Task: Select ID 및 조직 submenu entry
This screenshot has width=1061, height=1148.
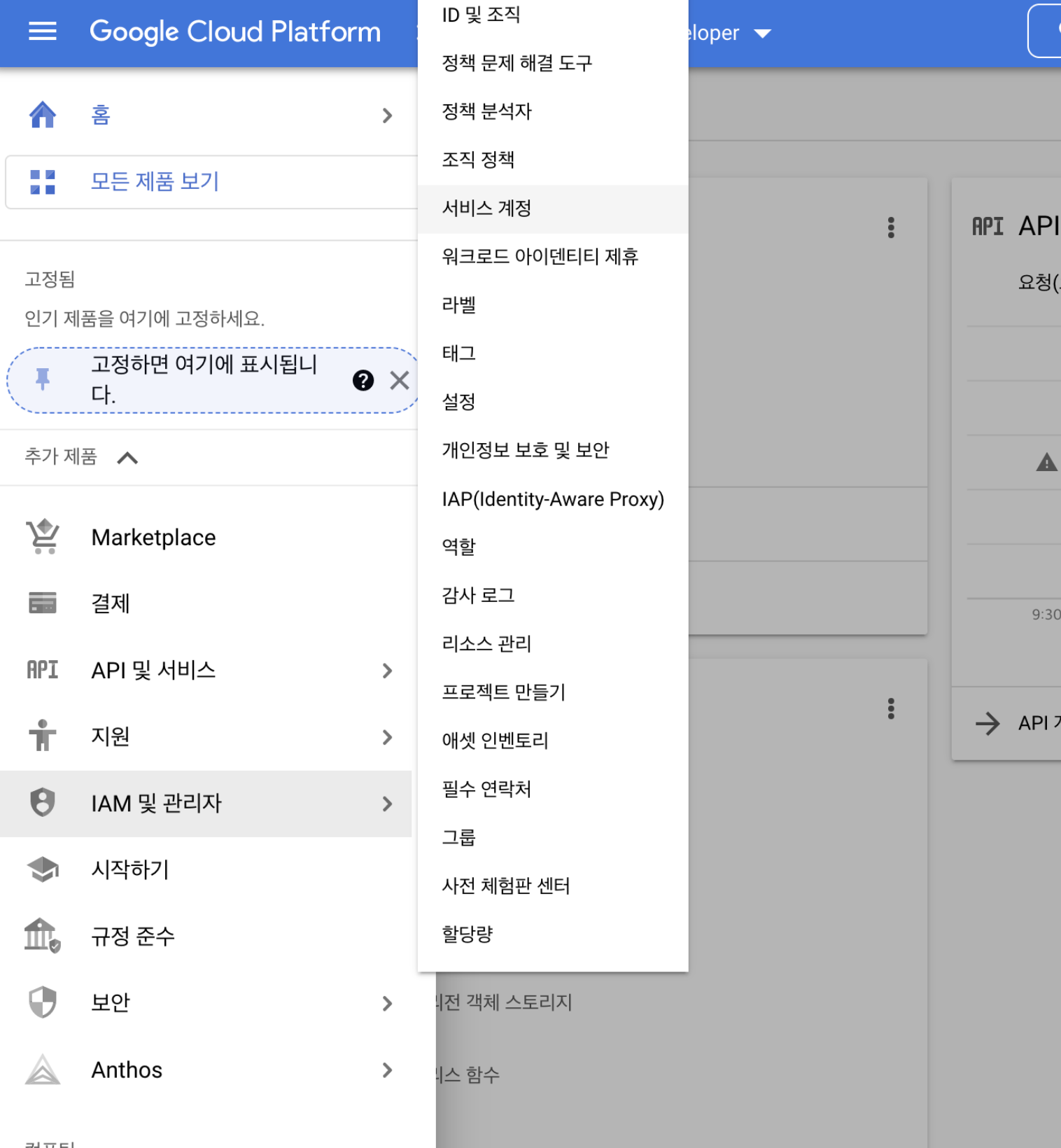Action: coord(553,15)
